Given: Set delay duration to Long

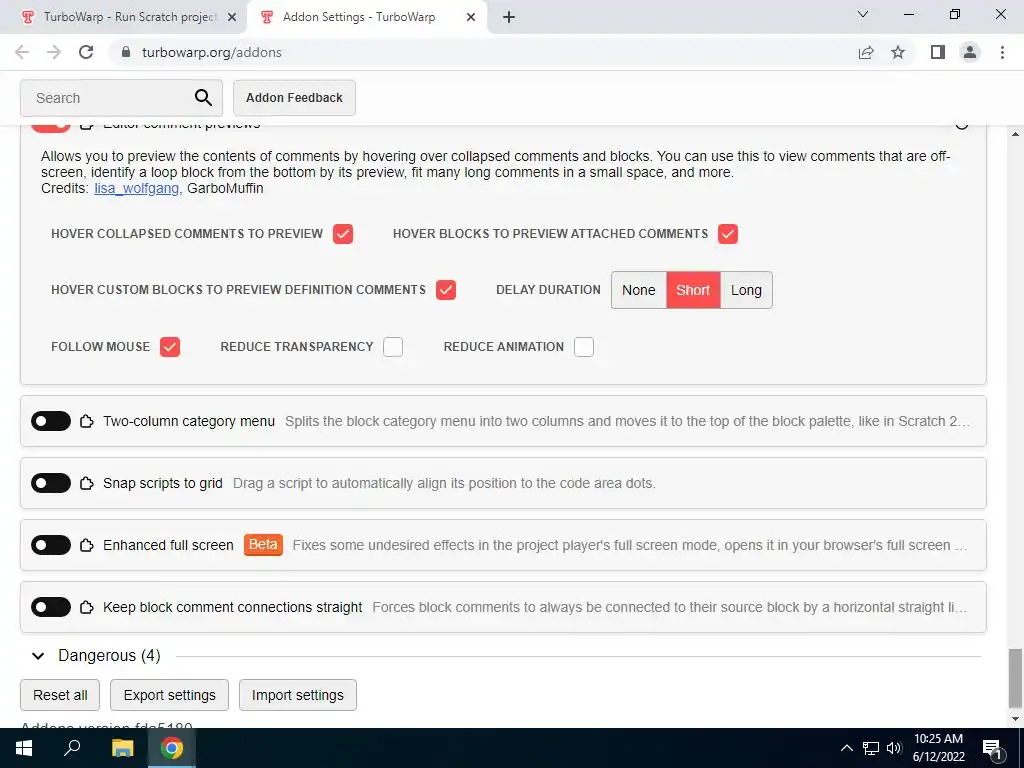Looking at the screenshot, I should pos(746,290).
